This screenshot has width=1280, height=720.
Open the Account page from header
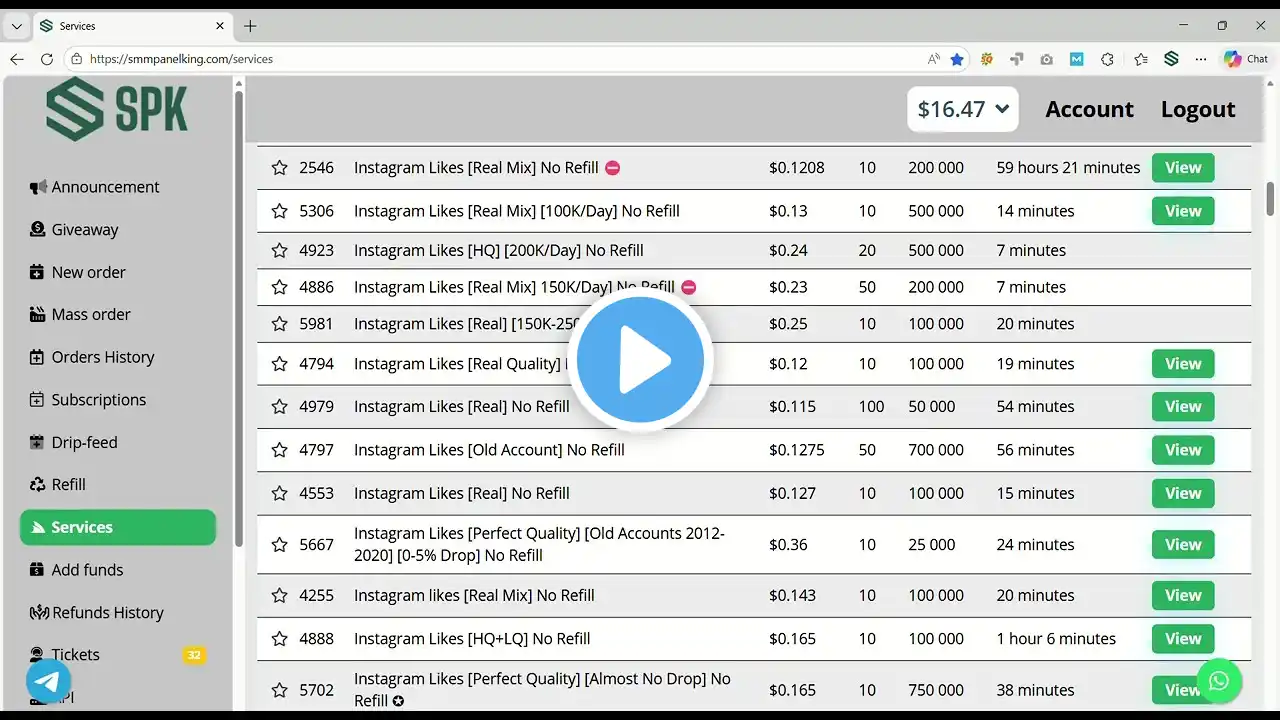point(1089,109)
